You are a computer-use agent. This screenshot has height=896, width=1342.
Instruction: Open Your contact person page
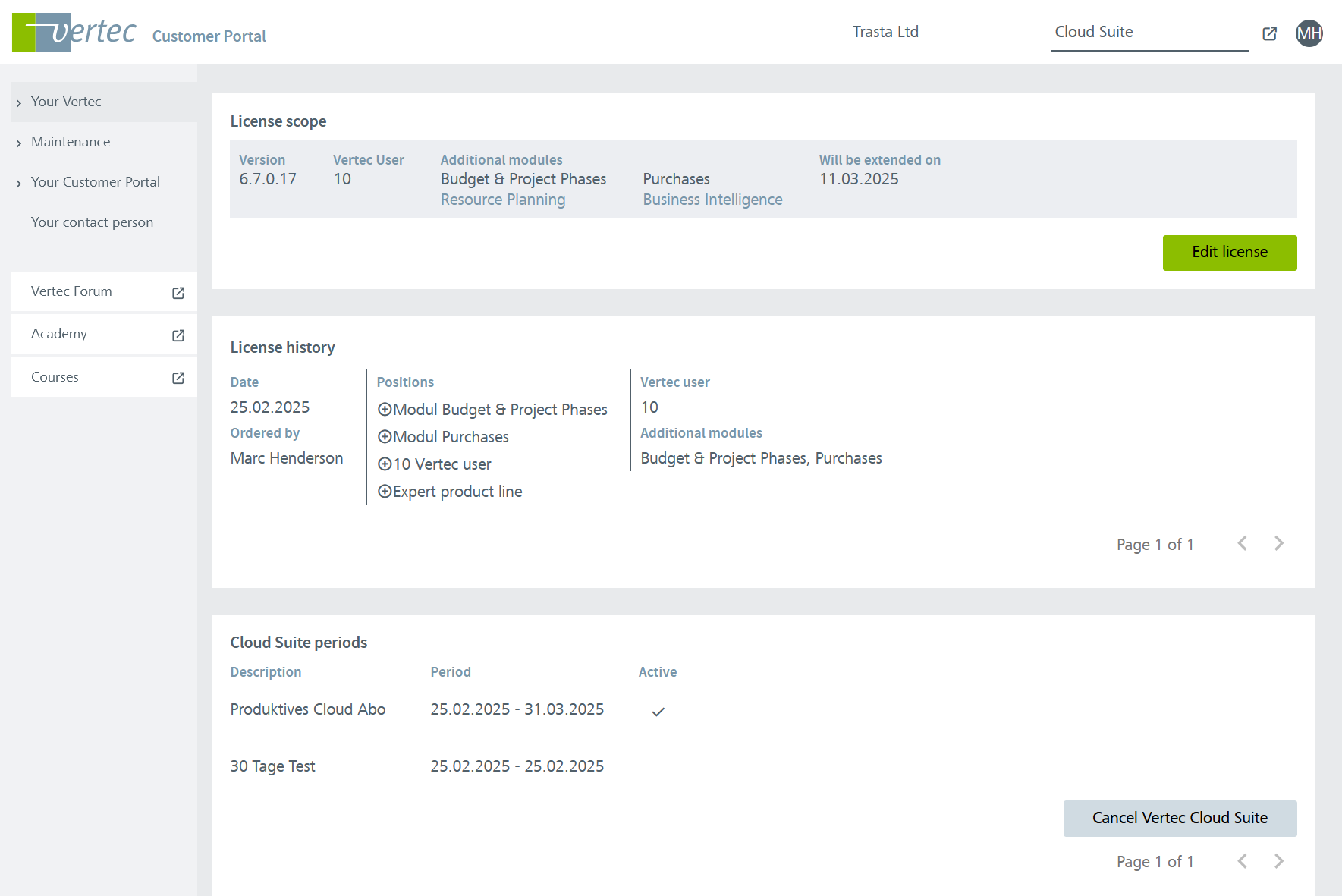92,222
